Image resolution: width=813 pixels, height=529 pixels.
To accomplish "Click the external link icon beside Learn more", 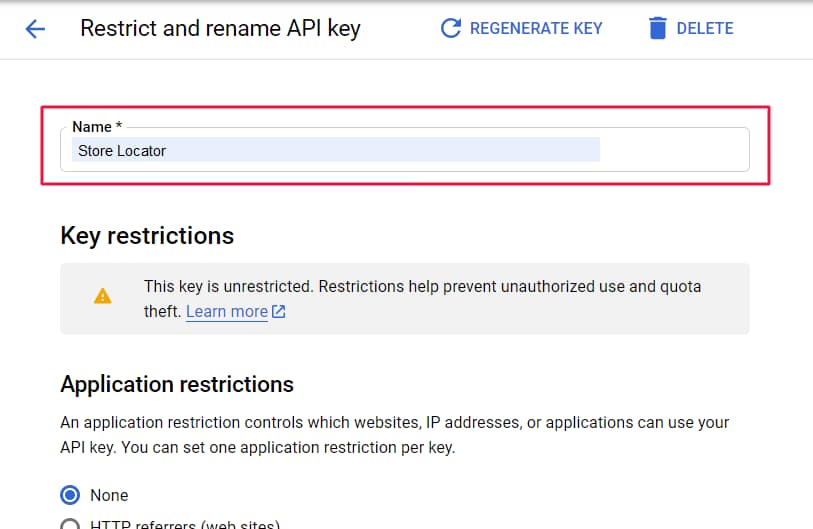I will click(279, 312).
